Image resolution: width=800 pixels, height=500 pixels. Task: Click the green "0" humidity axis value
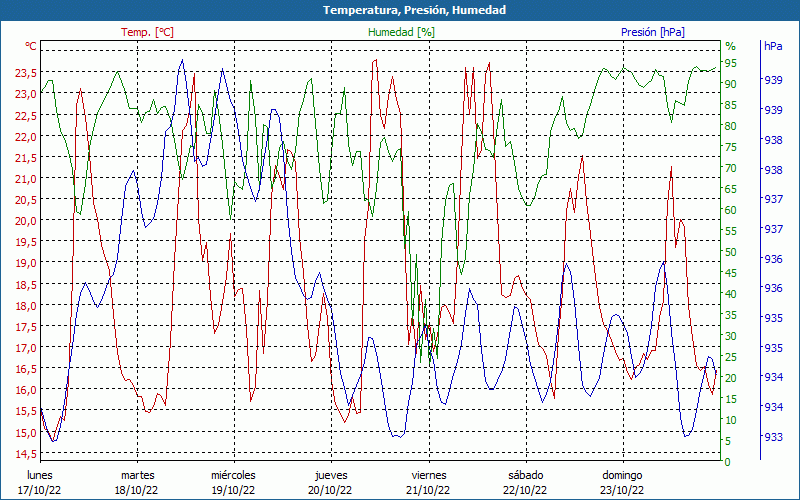[x=728, y=462]
